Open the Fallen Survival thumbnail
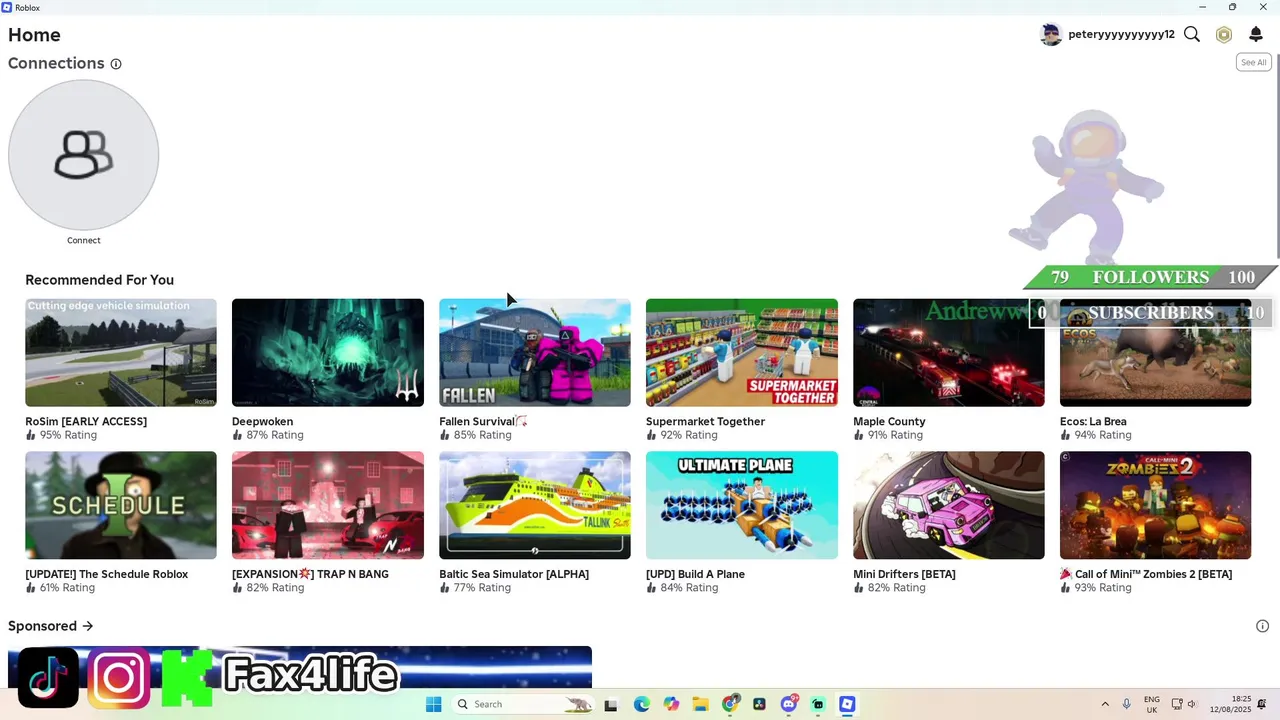The width and height of the screenshot is (1280, 720). (x=535, y=352)
